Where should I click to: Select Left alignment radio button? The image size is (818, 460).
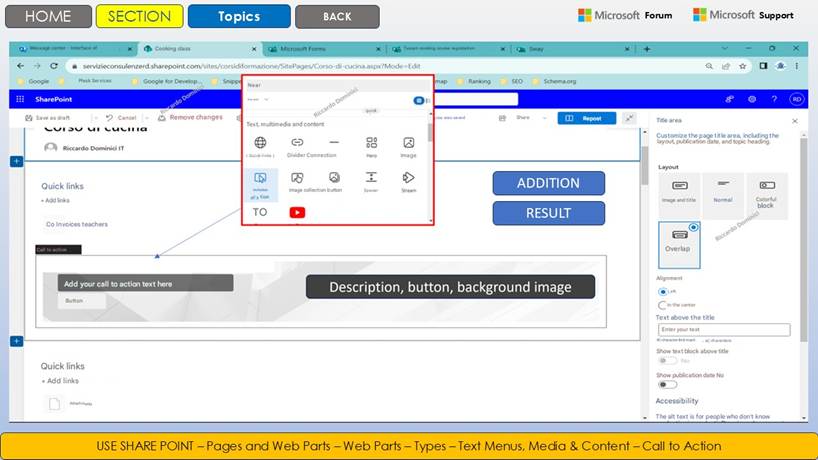(663, 292)
